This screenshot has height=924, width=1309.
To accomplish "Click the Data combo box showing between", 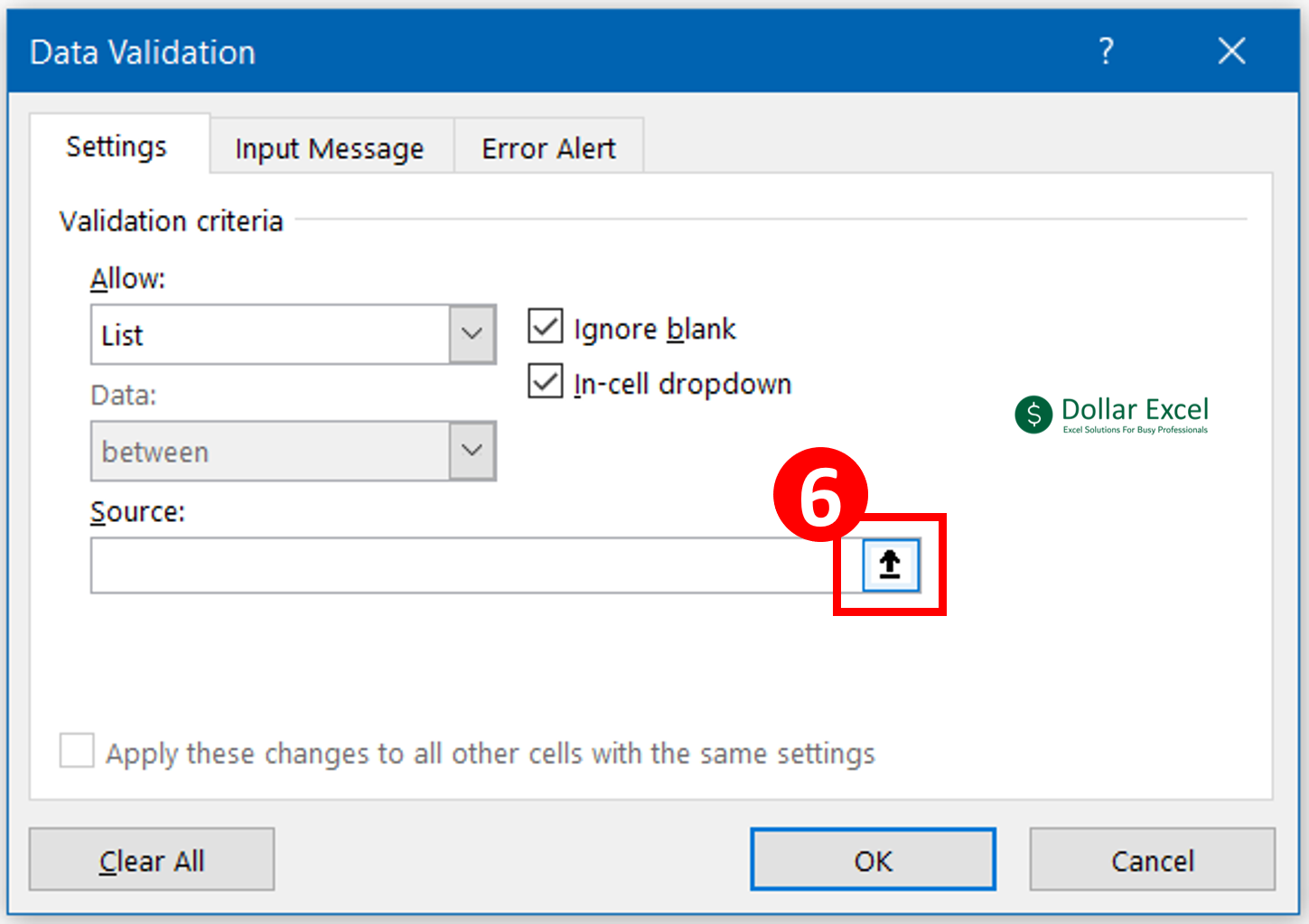I will pos(269,452).
